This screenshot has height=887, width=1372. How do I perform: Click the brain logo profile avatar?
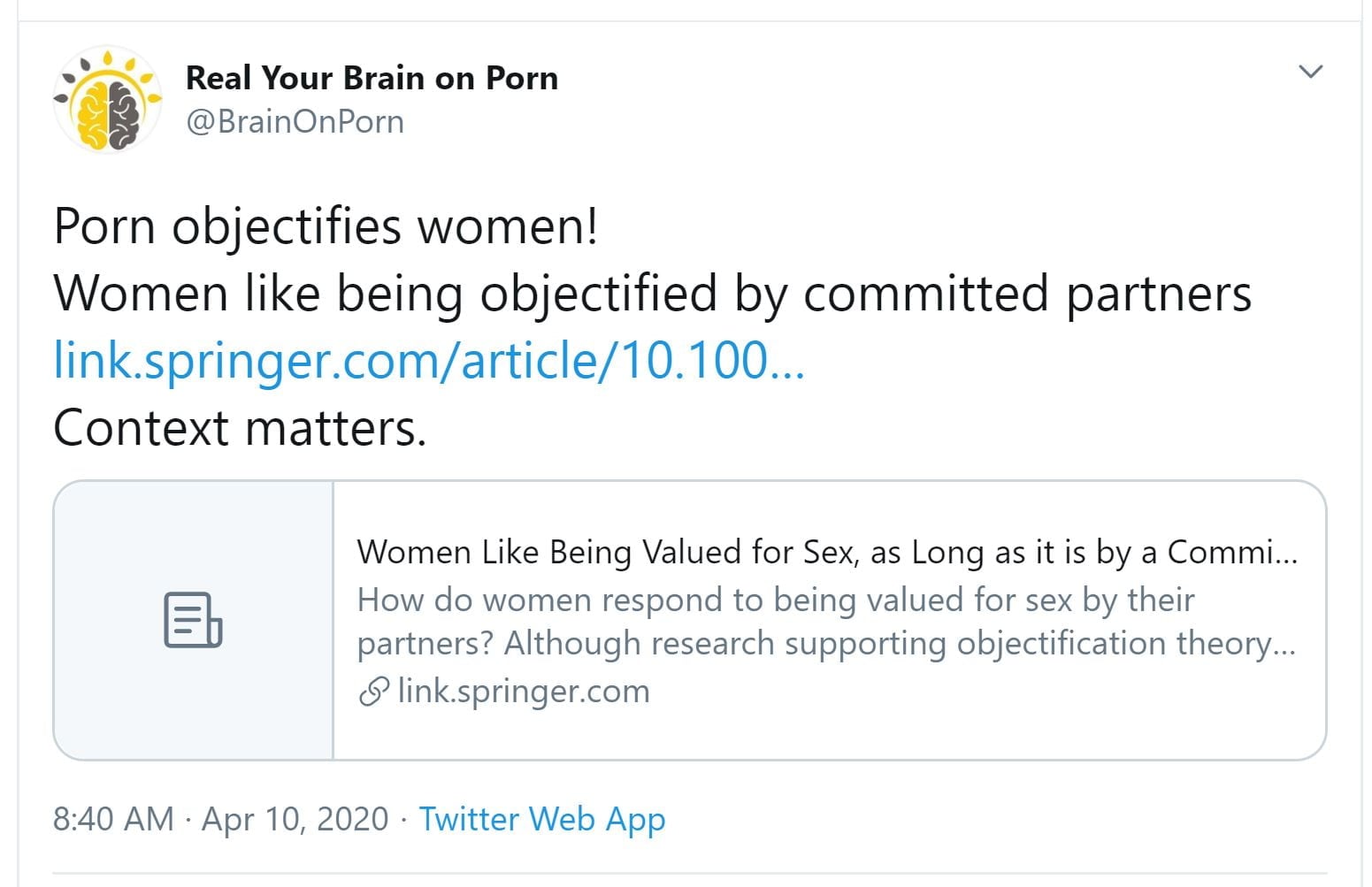107,100
